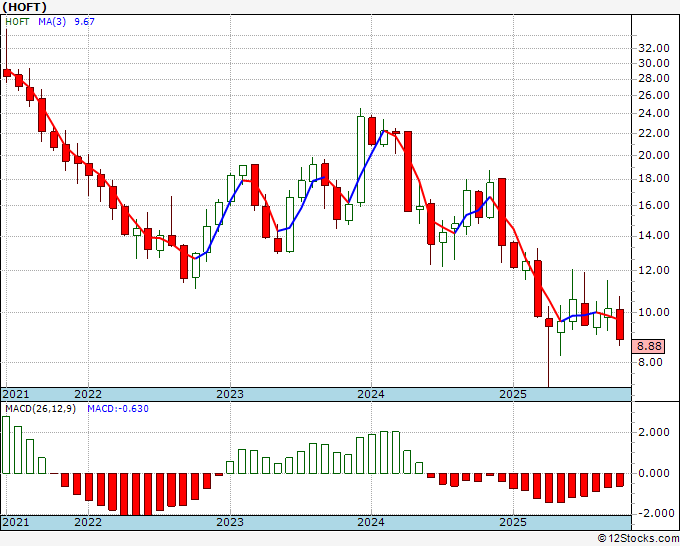Click the 14.00 price axis label
Viewport: 680px width, 546px height.
654,235
